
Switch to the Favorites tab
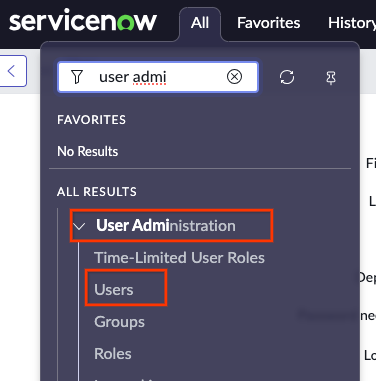pyautogui.click(x=269, y=23)
